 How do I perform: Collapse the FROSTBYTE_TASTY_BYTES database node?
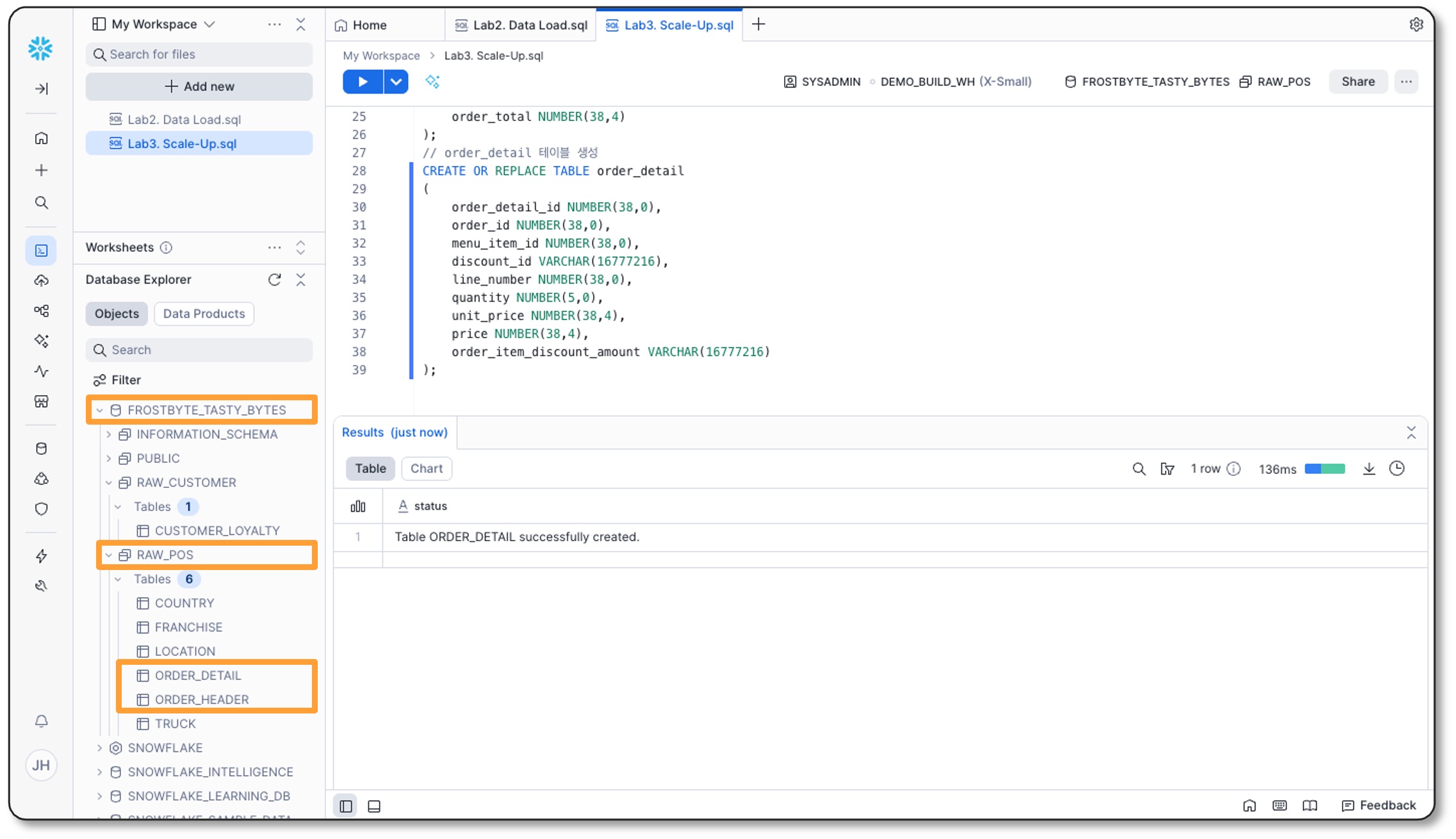click(100, 411)
